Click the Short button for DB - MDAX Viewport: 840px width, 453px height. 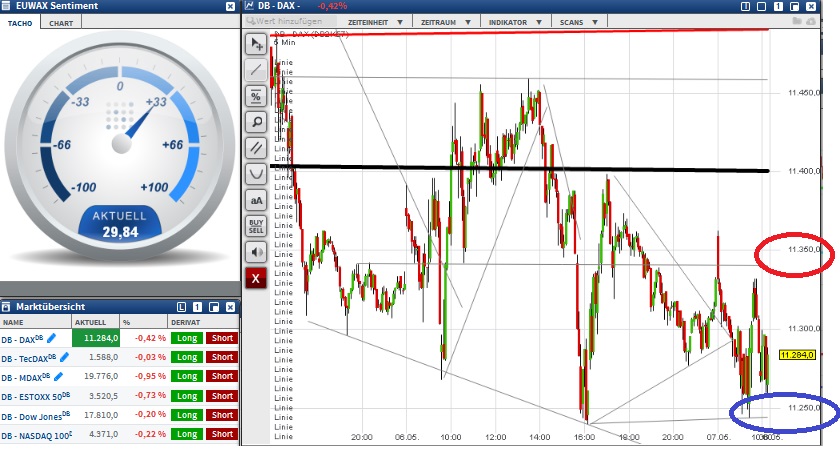tap(222, 376)
